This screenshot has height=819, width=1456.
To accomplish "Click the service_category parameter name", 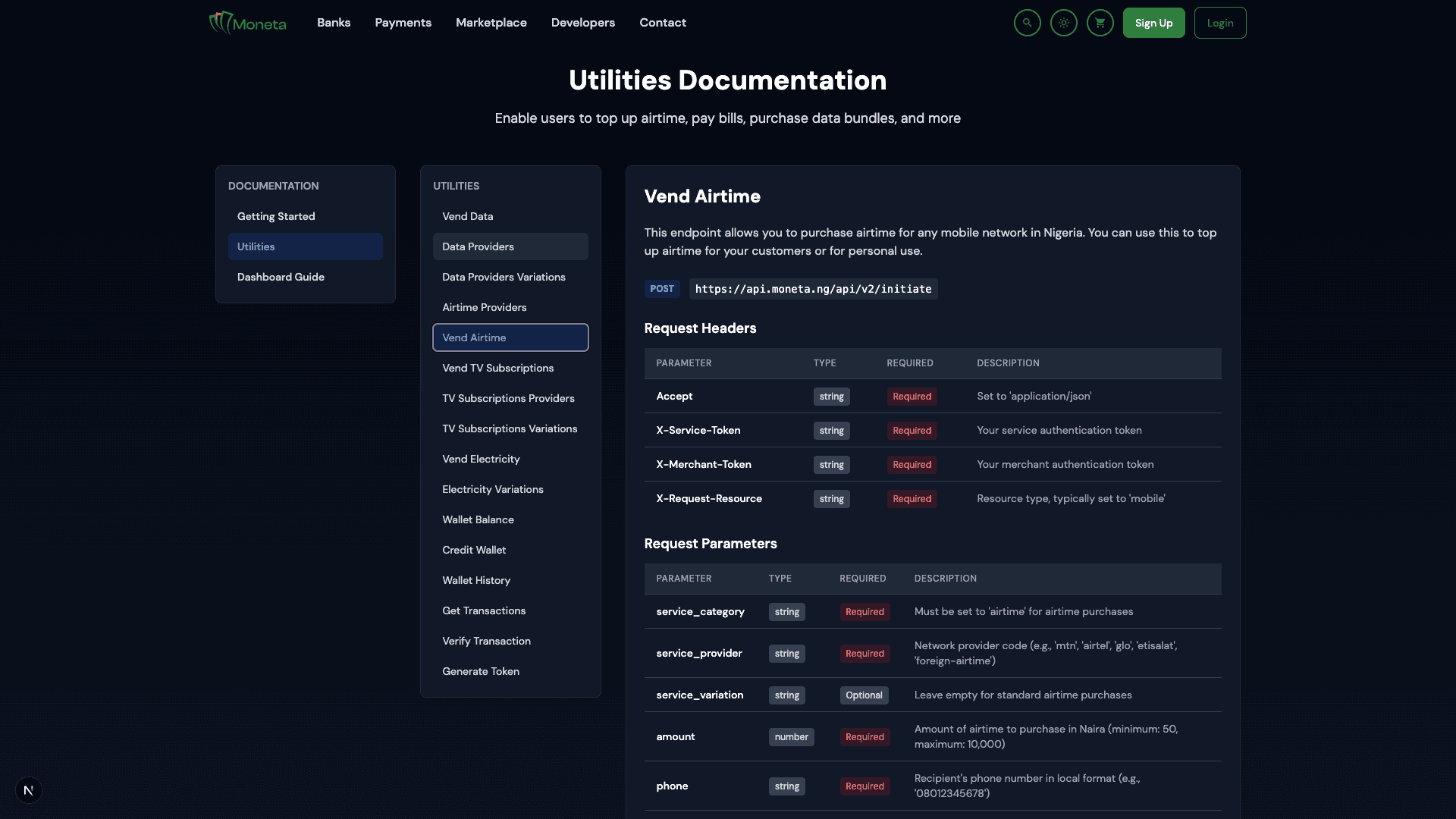I will [700, 612].
